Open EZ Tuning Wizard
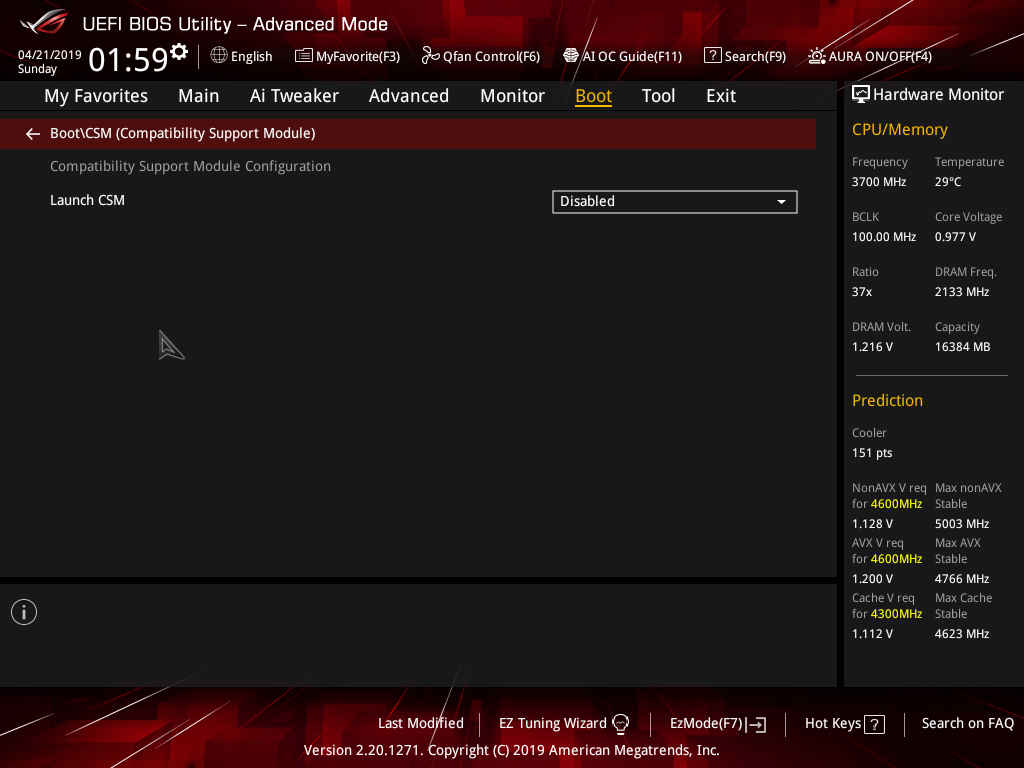 [552, 724]
